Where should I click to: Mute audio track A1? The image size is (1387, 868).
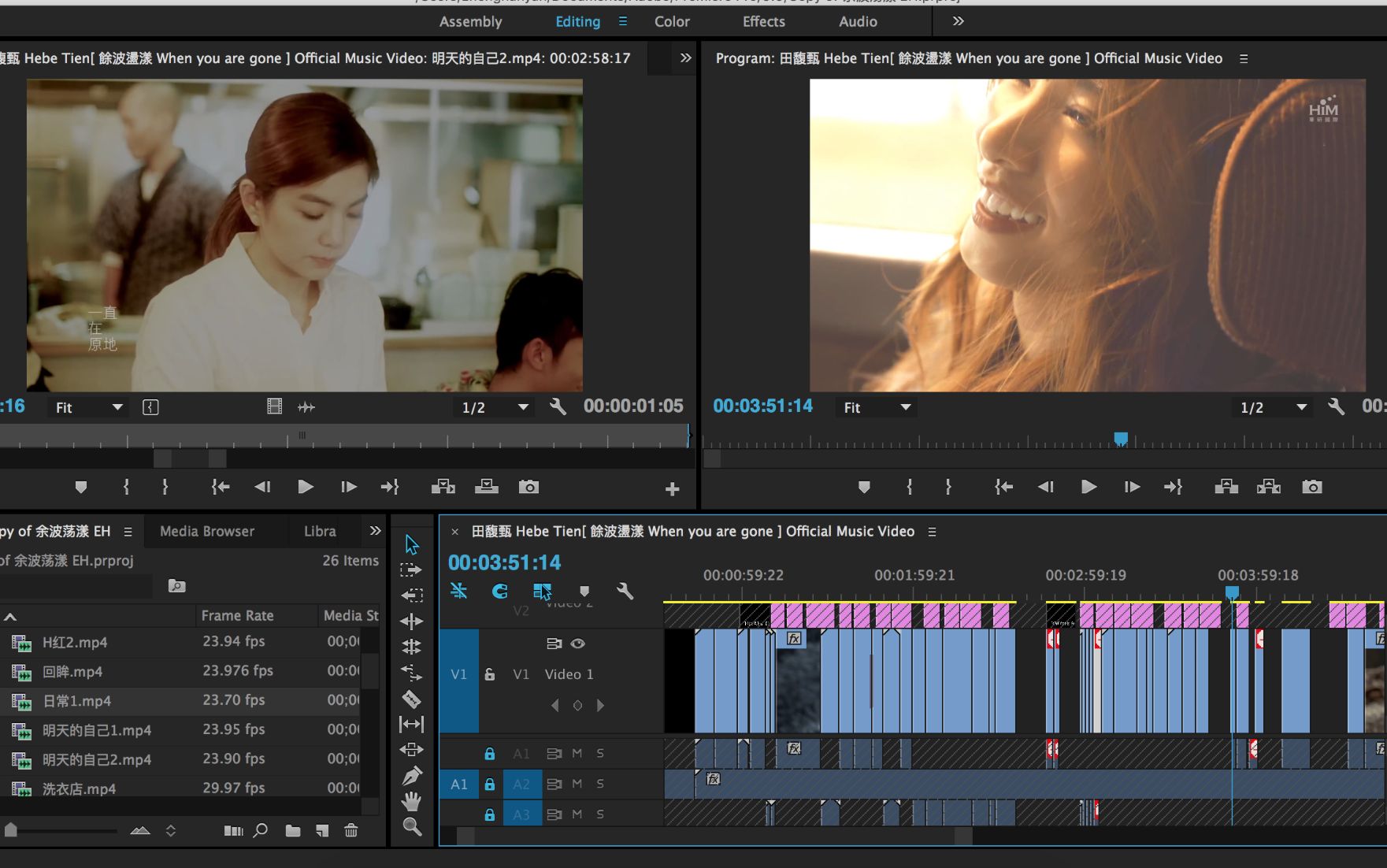577,753
